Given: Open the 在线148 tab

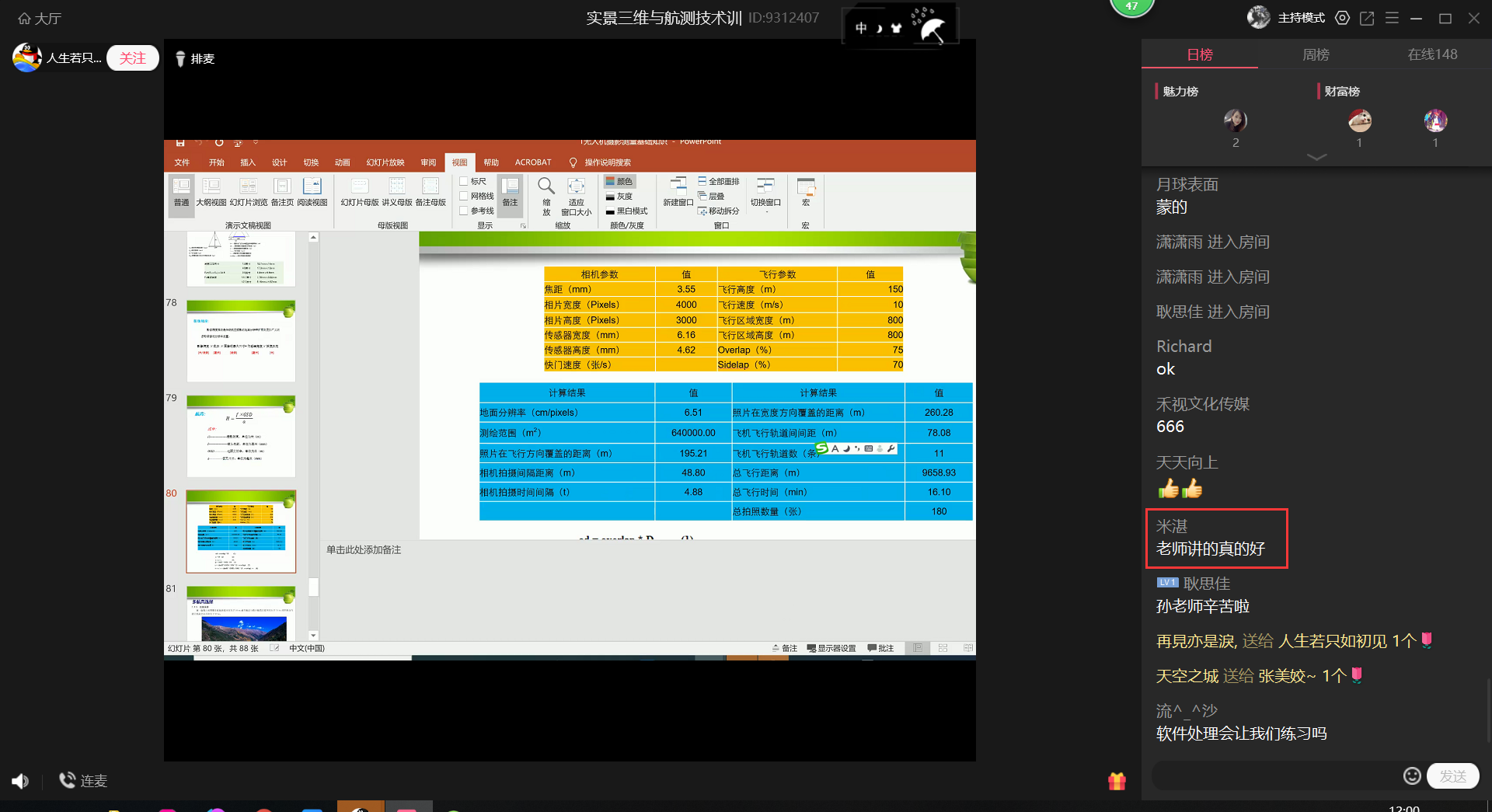Looking at the screenshot, I should pos(1432,54).
